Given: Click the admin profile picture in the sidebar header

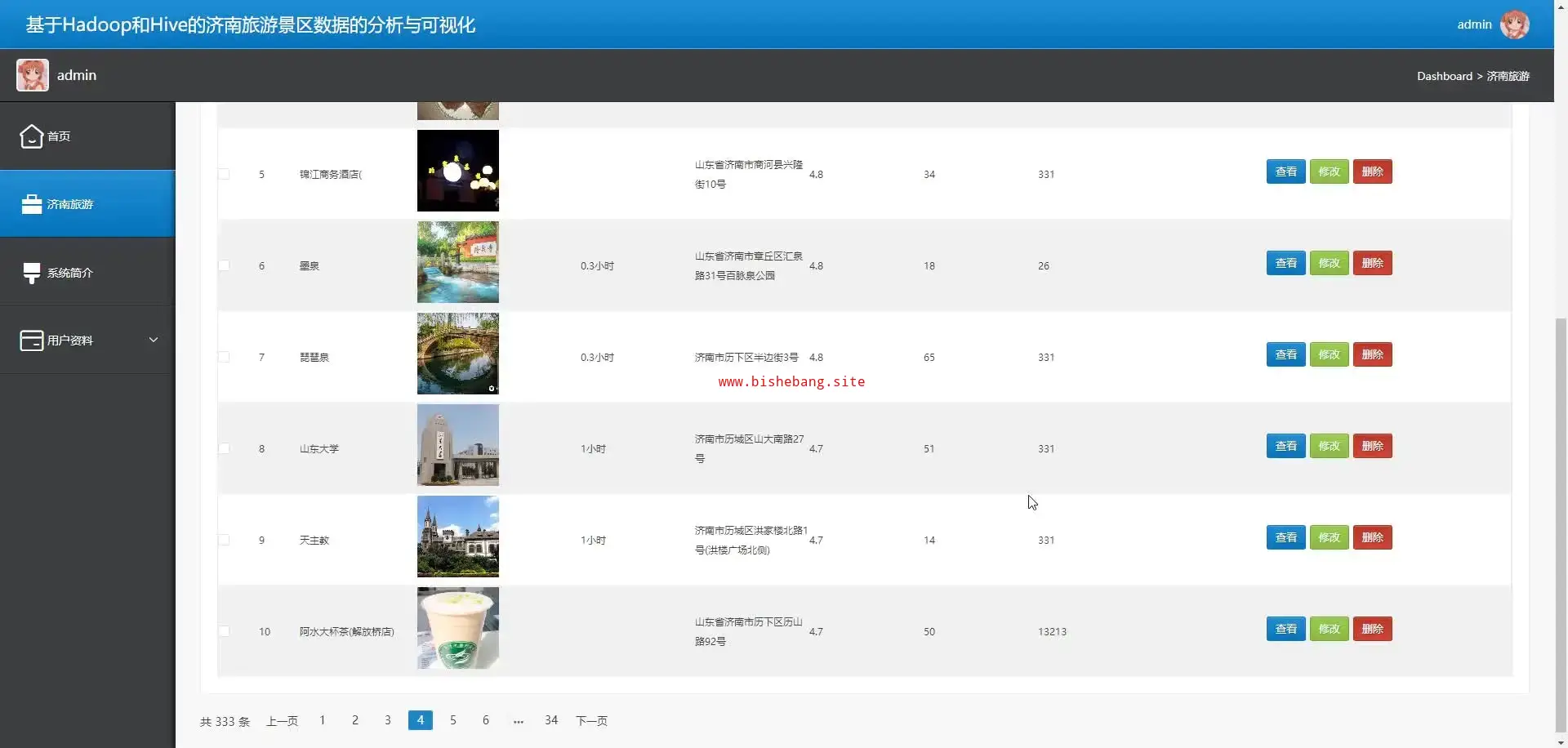Looking at the screenshot, I should [x=33, y=75].
